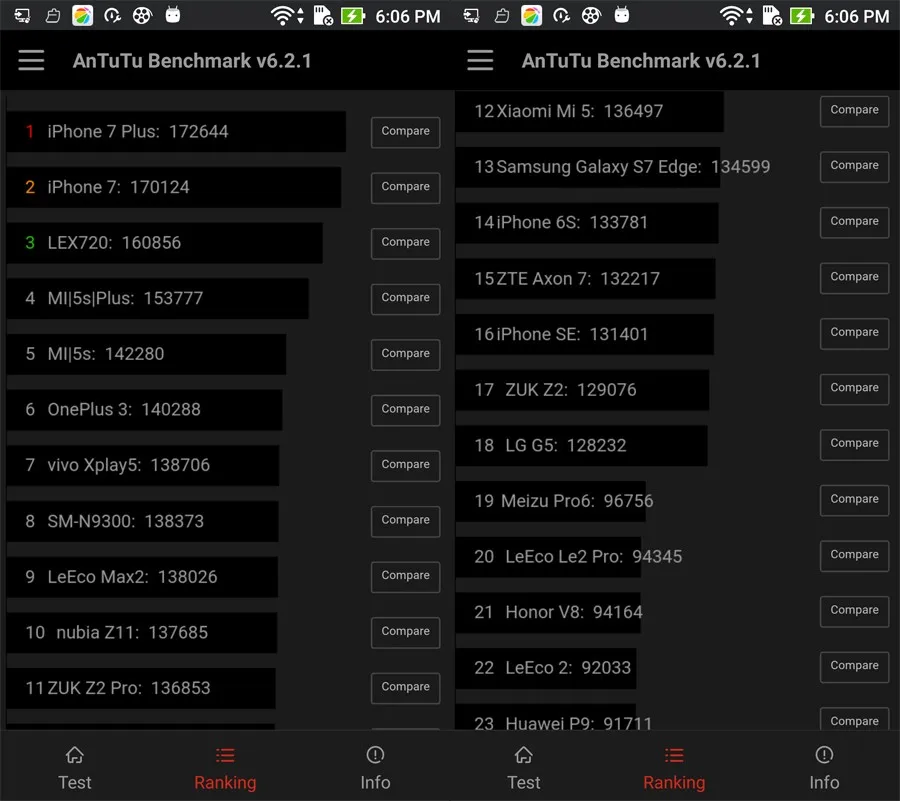
Task: Tap Ranking tab in right screen
Action: [674, 769]
